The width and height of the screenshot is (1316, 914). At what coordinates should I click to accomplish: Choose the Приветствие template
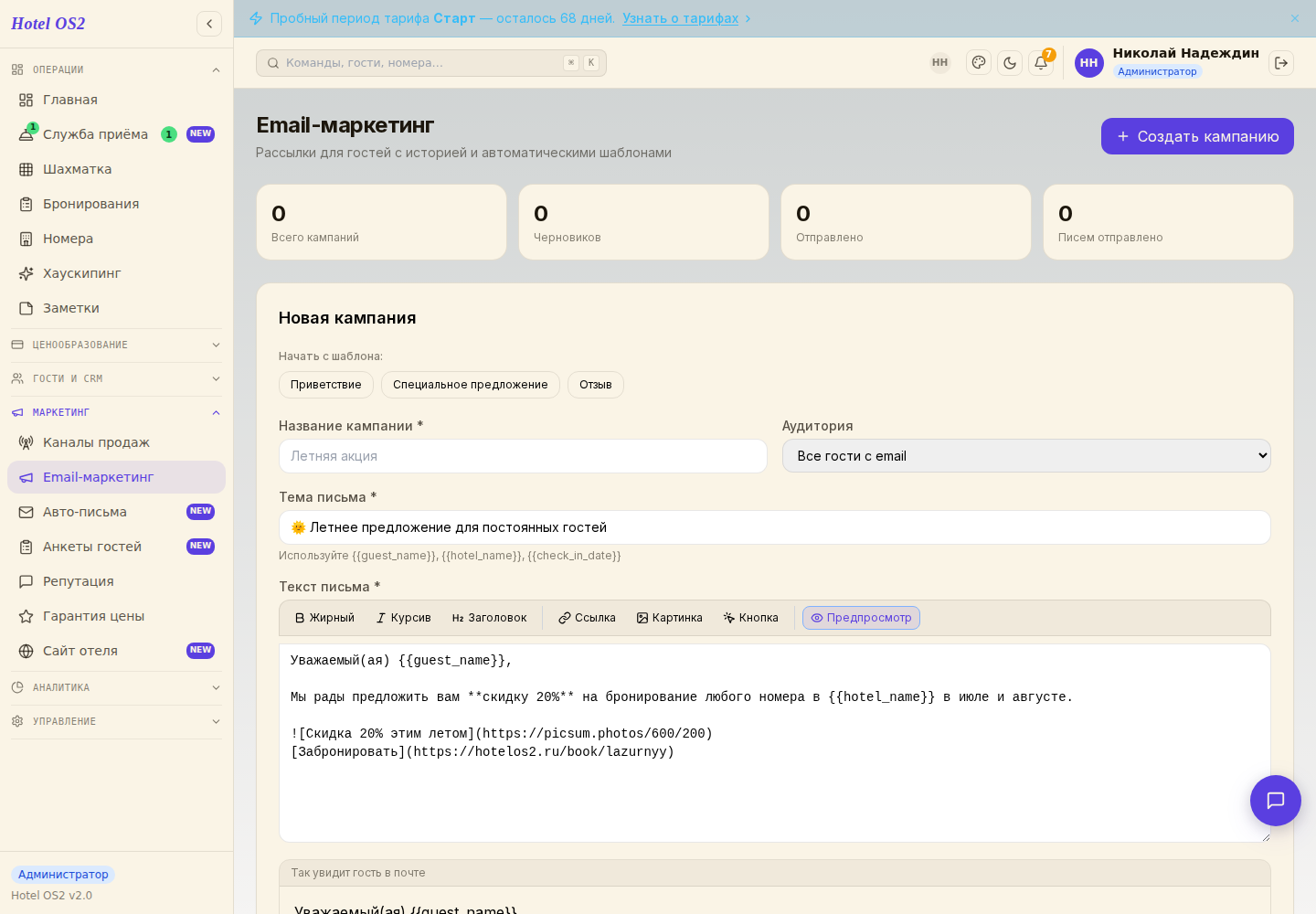[x=326, y=385]
